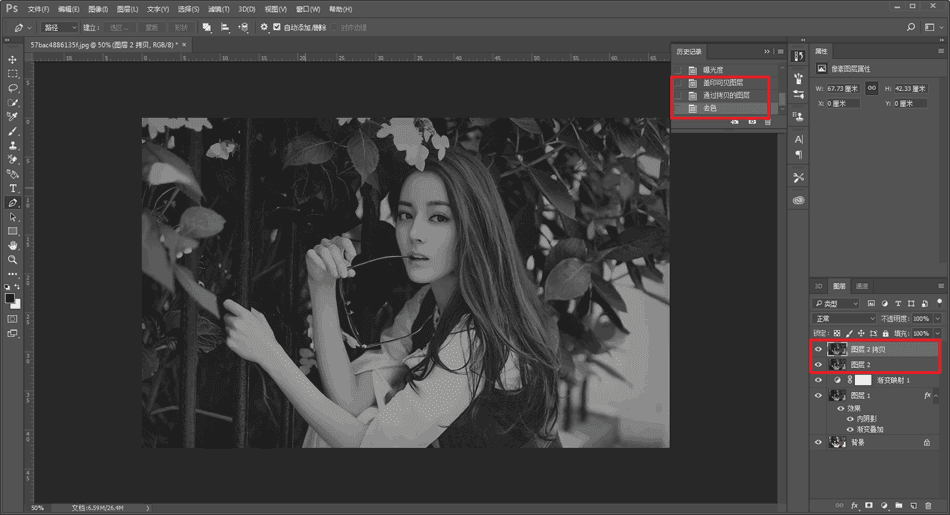Delete layer using trash icon in Layers panel
This screenshot has width=950, height=515.
[928, 505]
